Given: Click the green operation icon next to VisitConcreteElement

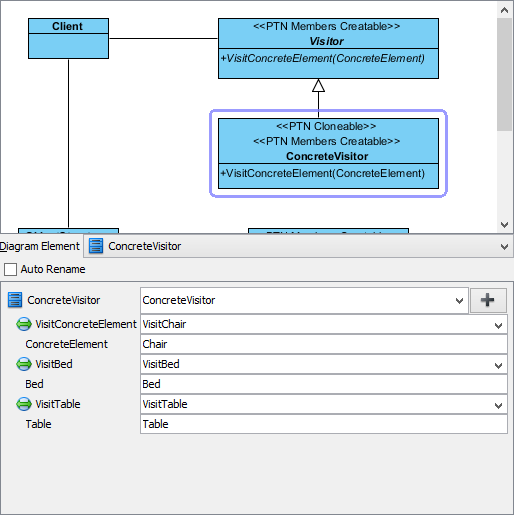Looking at the screenshot, I should click(24, 324).
